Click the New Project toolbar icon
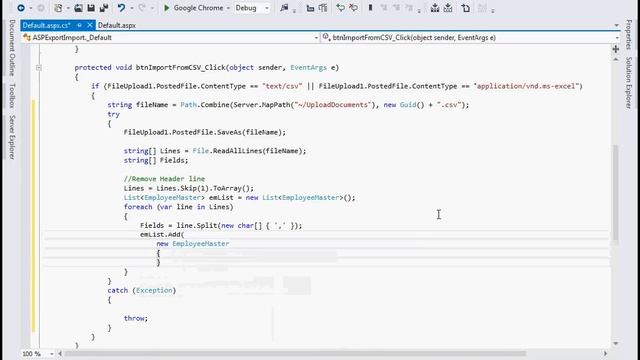This screenshot has width=640, height=360. pyautogui.click(x=58, y=8)
